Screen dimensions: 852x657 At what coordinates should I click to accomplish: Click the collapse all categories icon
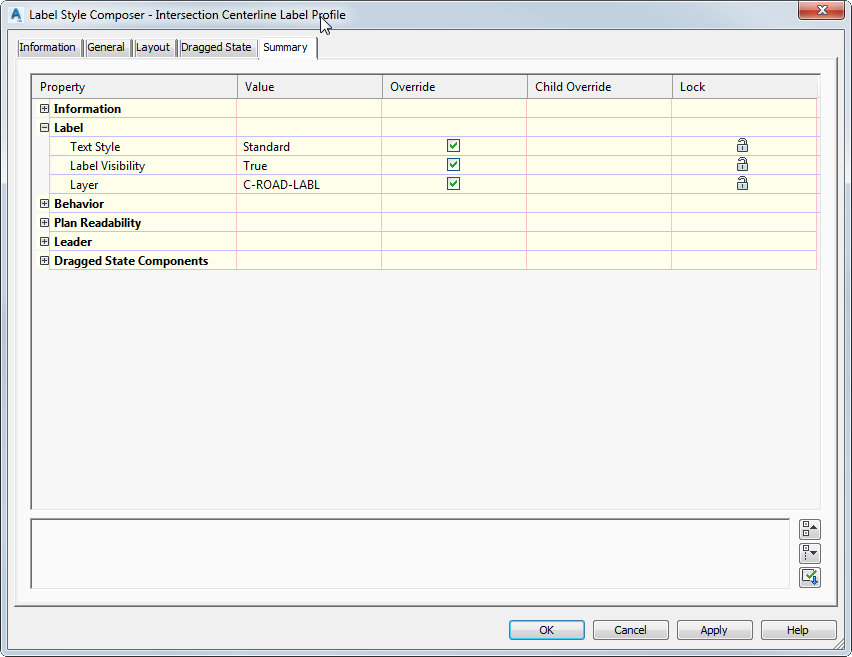(810, 529)
